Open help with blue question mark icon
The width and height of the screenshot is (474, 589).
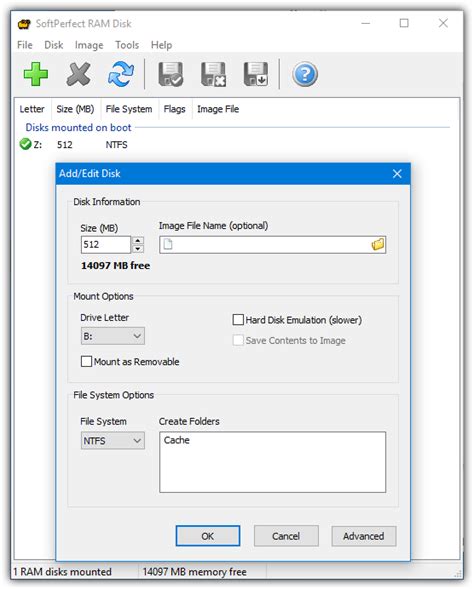pyautogui.click(x=305, y=74)
